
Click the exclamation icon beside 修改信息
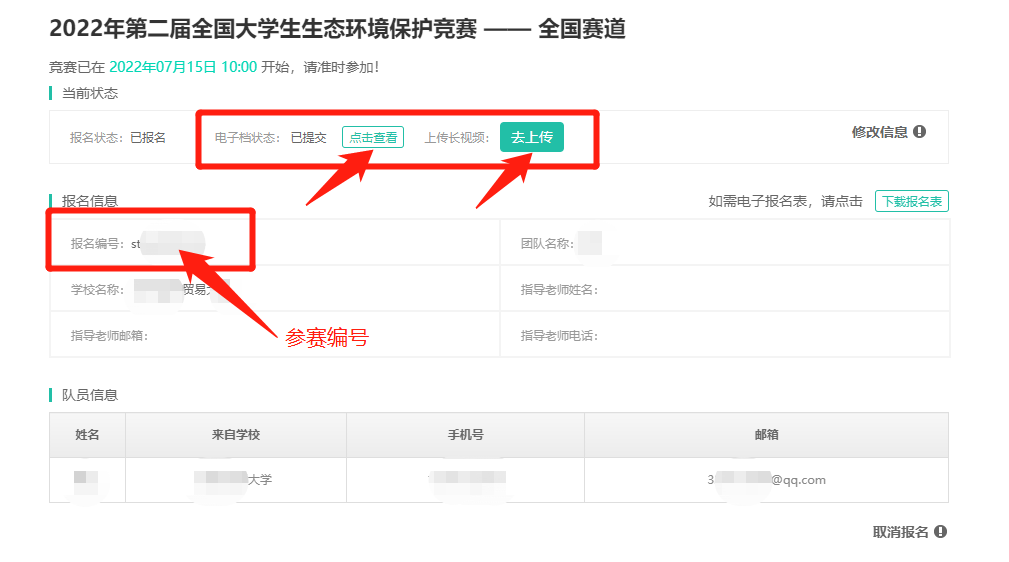click(x=919, y=132)
